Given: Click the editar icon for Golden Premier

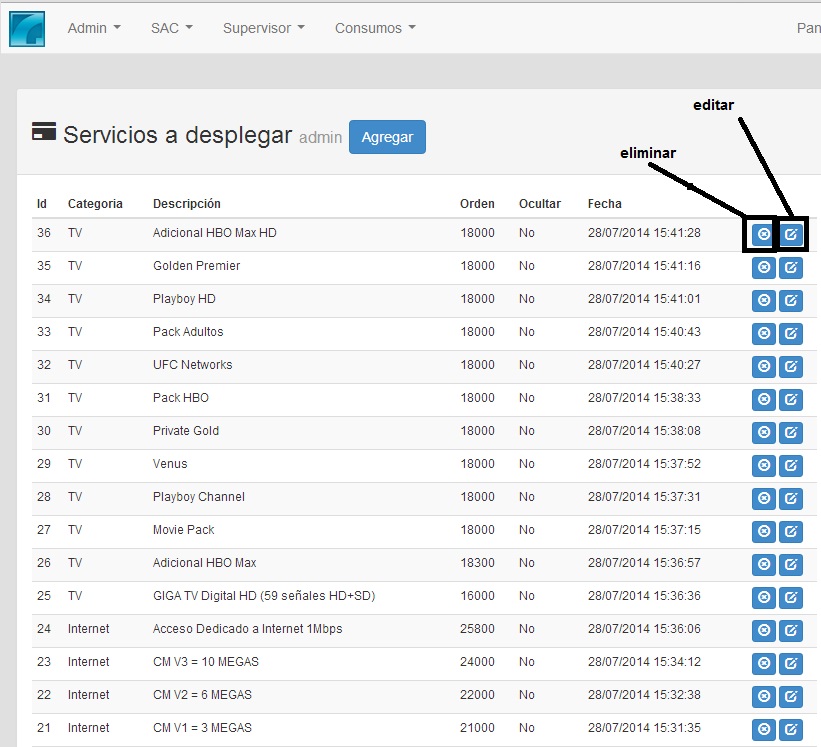Looking at the screenshot, I should (791, 267).
